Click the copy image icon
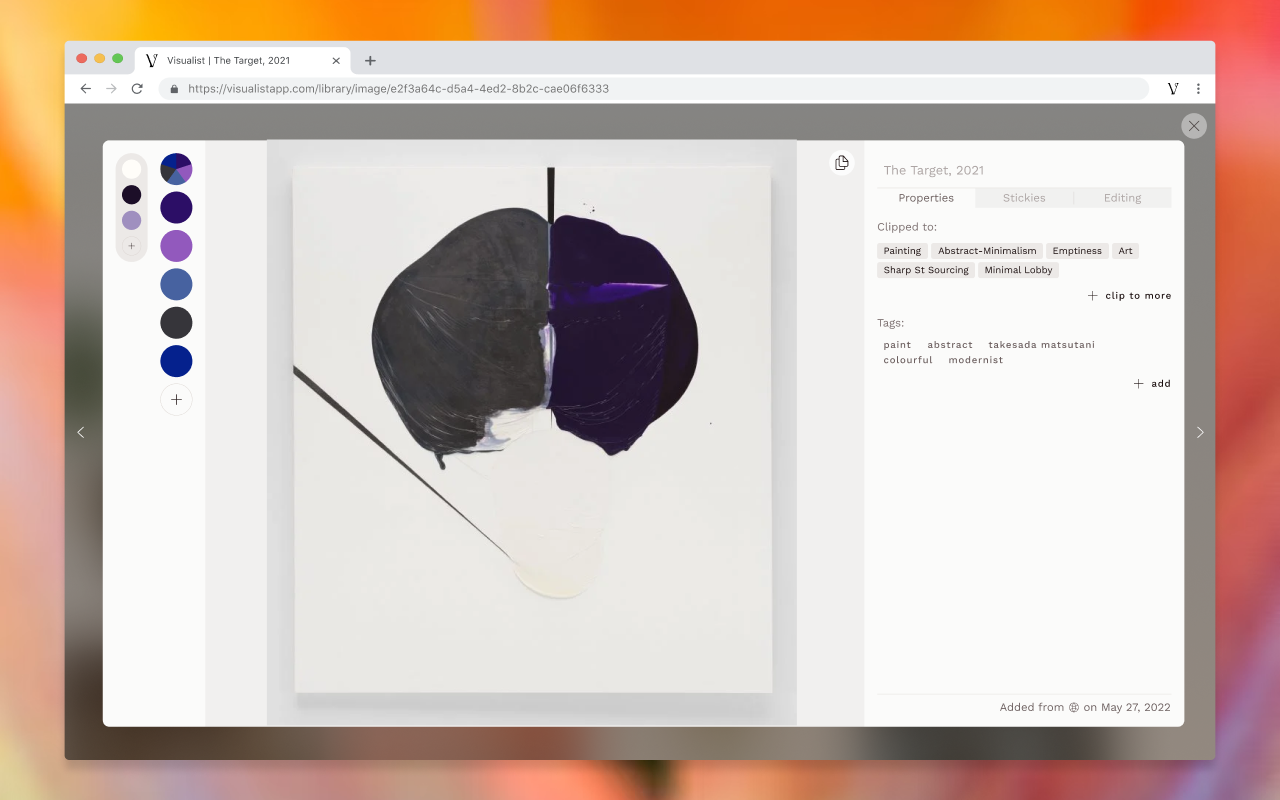Image resolution: width=1280 pixels, height=800 pixels. (x=842, y=163)
